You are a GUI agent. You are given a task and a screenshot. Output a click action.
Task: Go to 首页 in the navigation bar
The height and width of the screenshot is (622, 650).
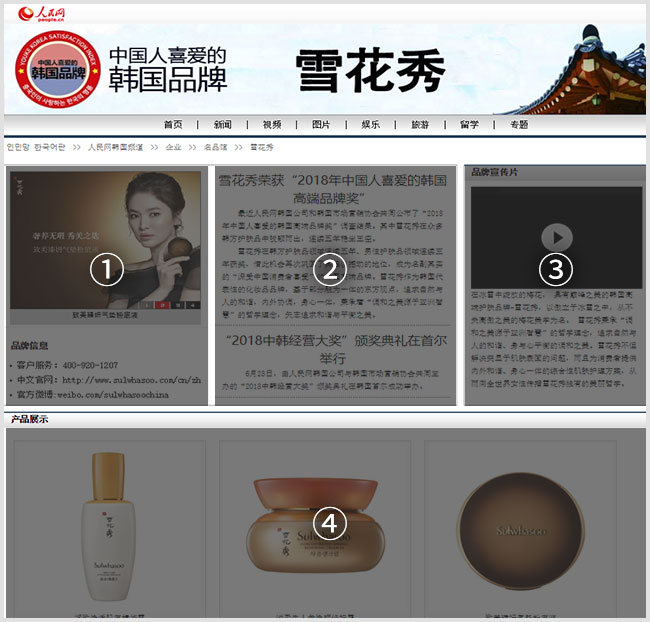coord(173,124)
